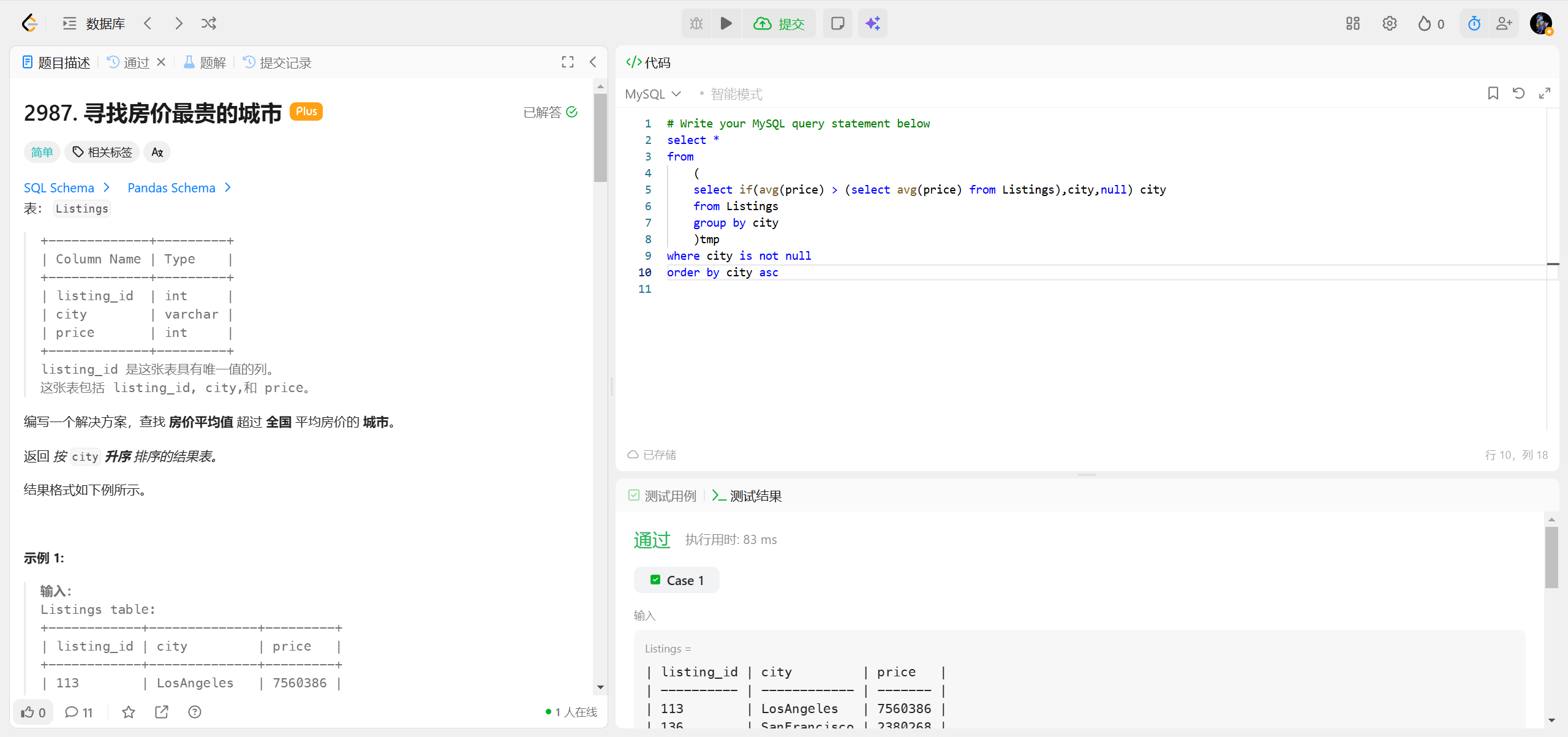Reset code to default with undo icon

(x=1518, y=93)
